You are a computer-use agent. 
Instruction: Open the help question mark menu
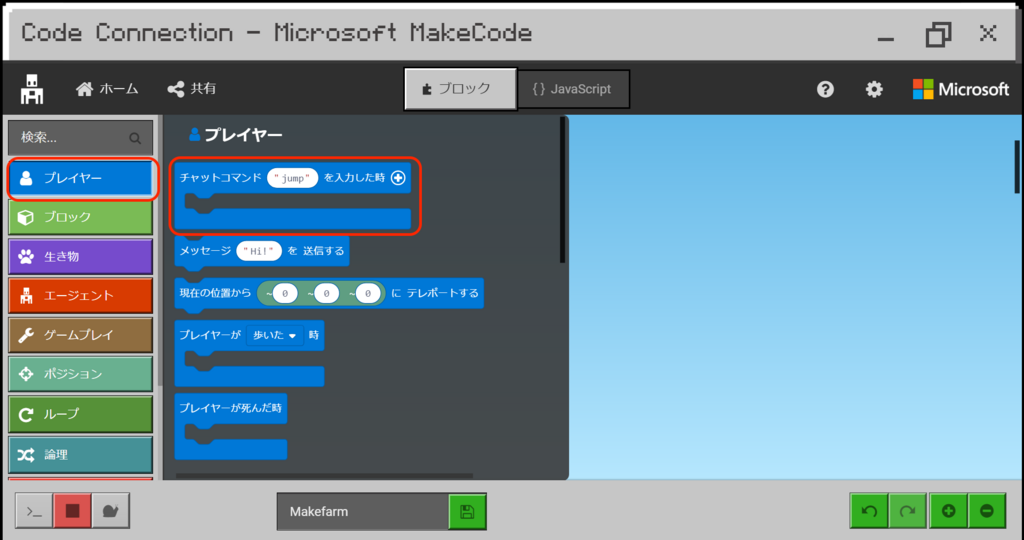[825, 89]
